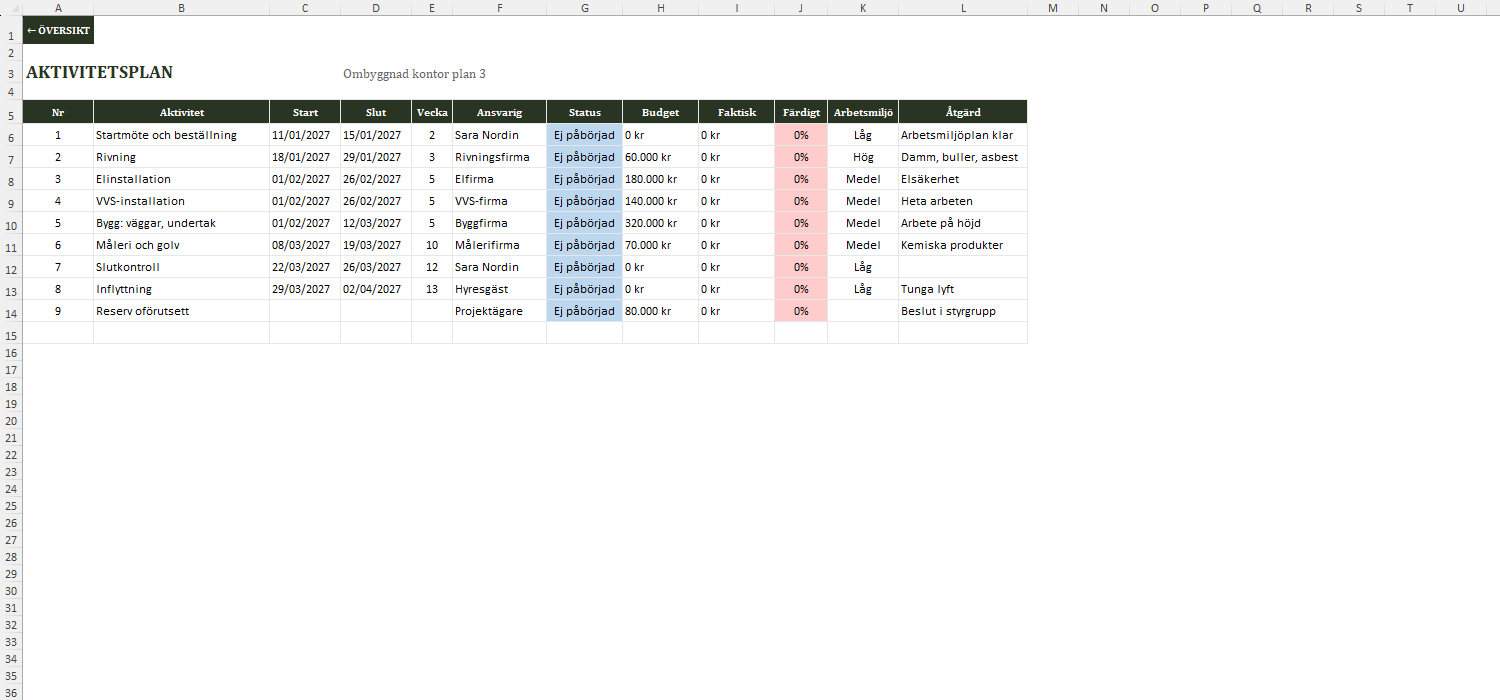The image size is (1500, 700).
Task: Click the "Hög" work environment cell
Action: 863,157
